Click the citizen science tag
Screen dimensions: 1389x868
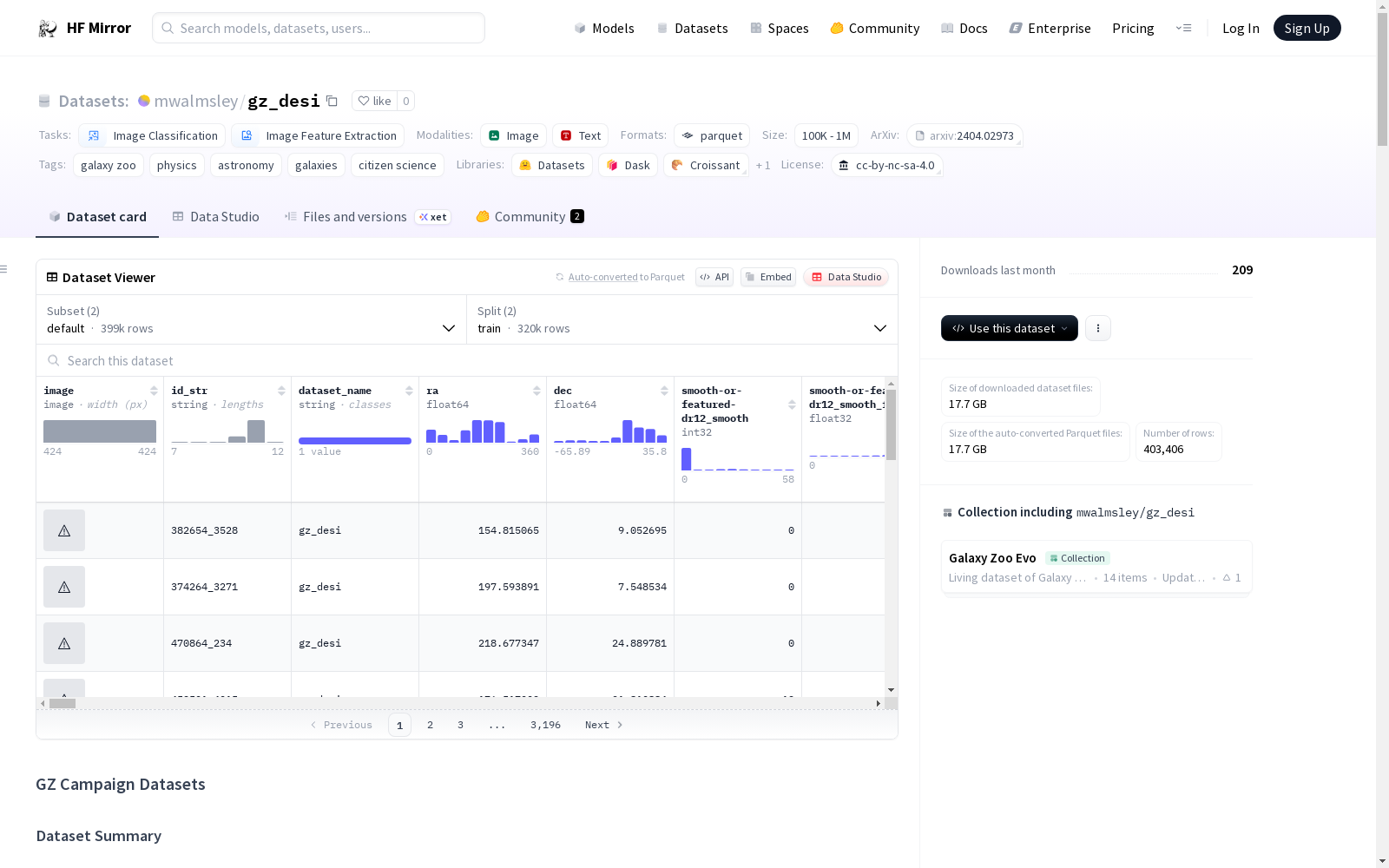tap(398, 165)
